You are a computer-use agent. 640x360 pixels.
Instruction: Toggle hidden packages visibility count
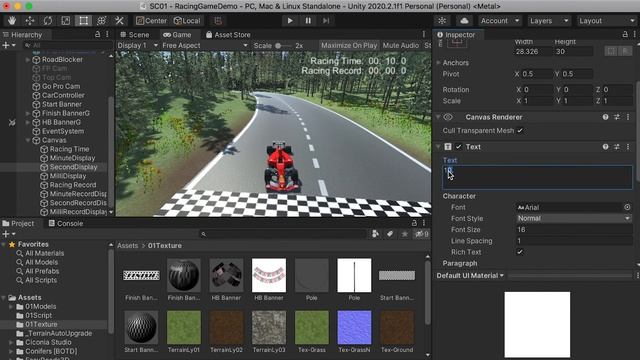422,234
